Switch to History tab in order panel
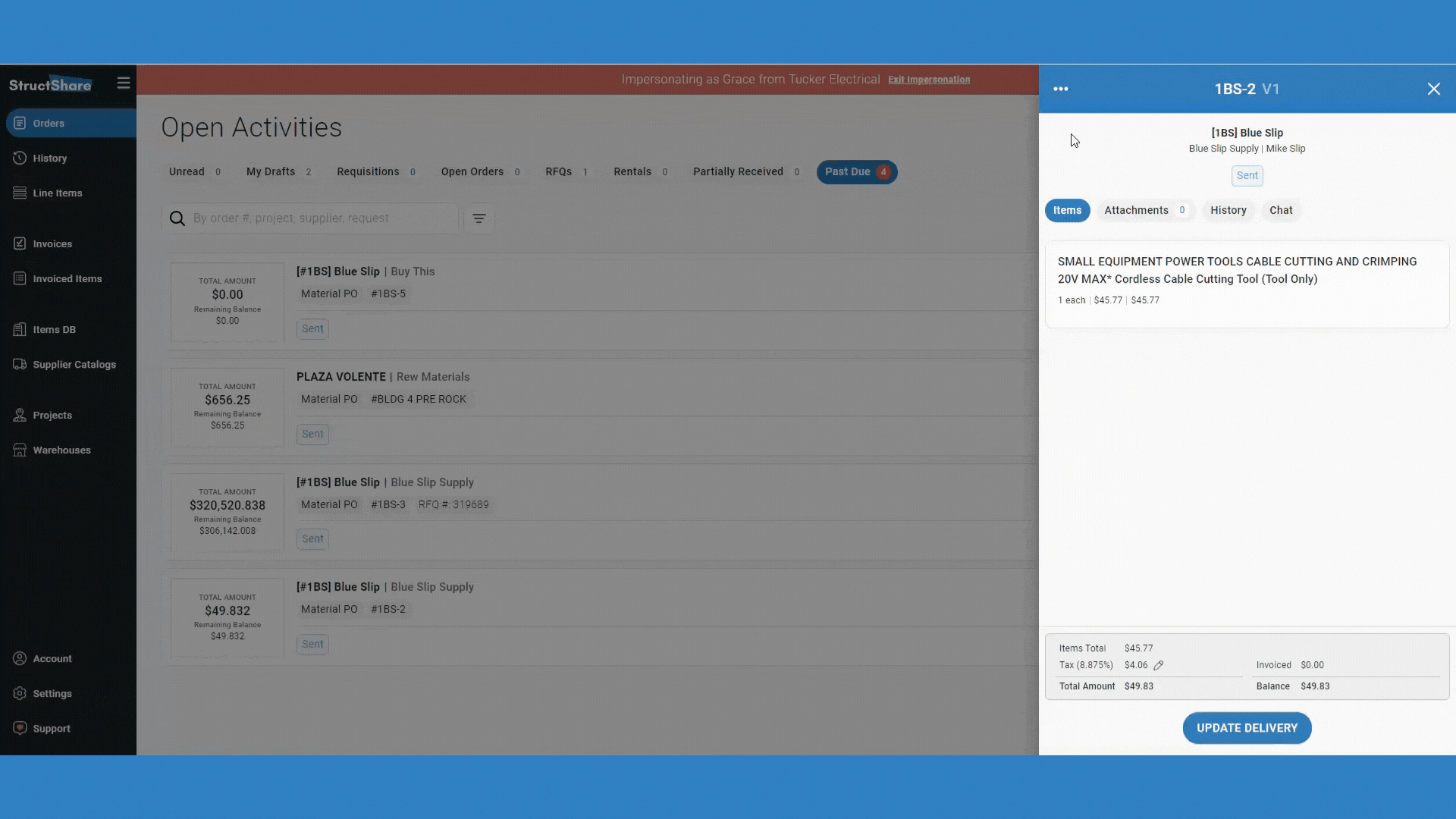Image resolution: width=1456 pixels, height=819 pixels. (1228, 210)
